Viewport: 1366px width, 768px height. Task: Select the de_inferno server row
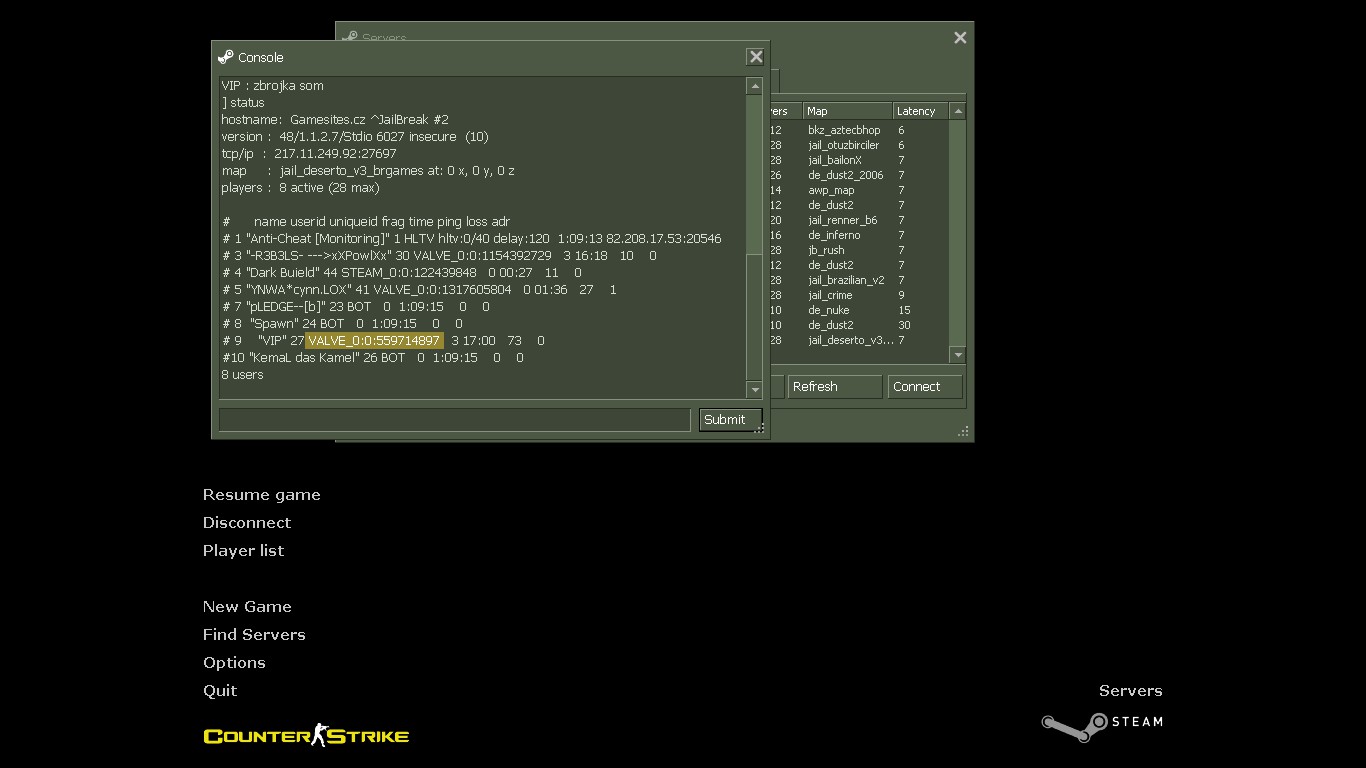857,235
